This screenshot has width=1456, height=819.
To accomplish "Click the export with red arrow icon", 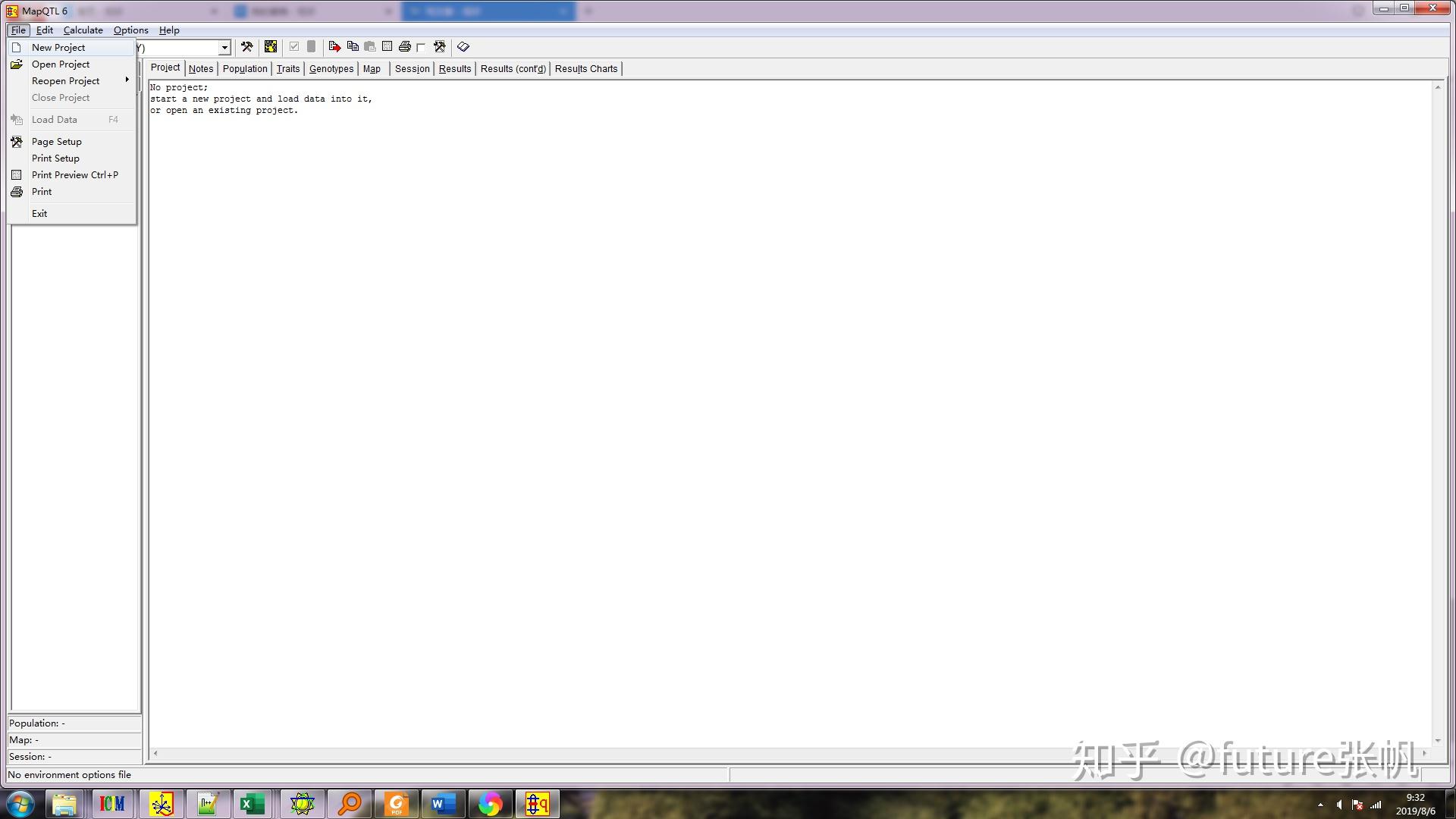I will (x=334, y=47).
